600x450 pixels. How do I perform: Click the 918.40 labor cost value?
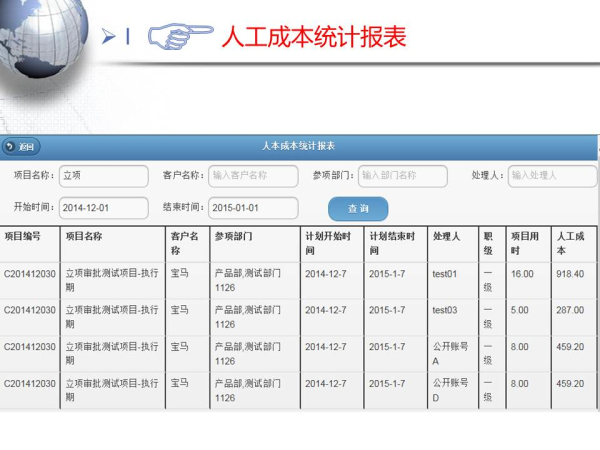coord(570,274)
